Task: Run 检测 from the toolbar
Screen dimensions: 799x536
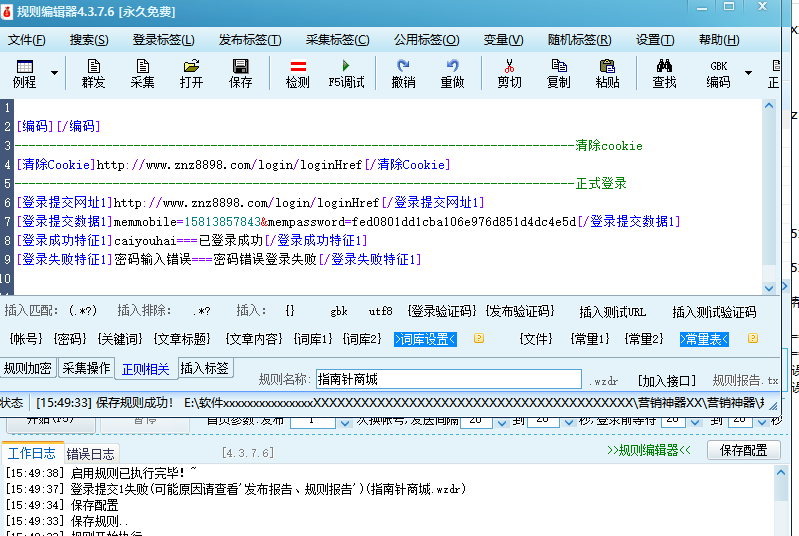Action: tap(297, 73)
